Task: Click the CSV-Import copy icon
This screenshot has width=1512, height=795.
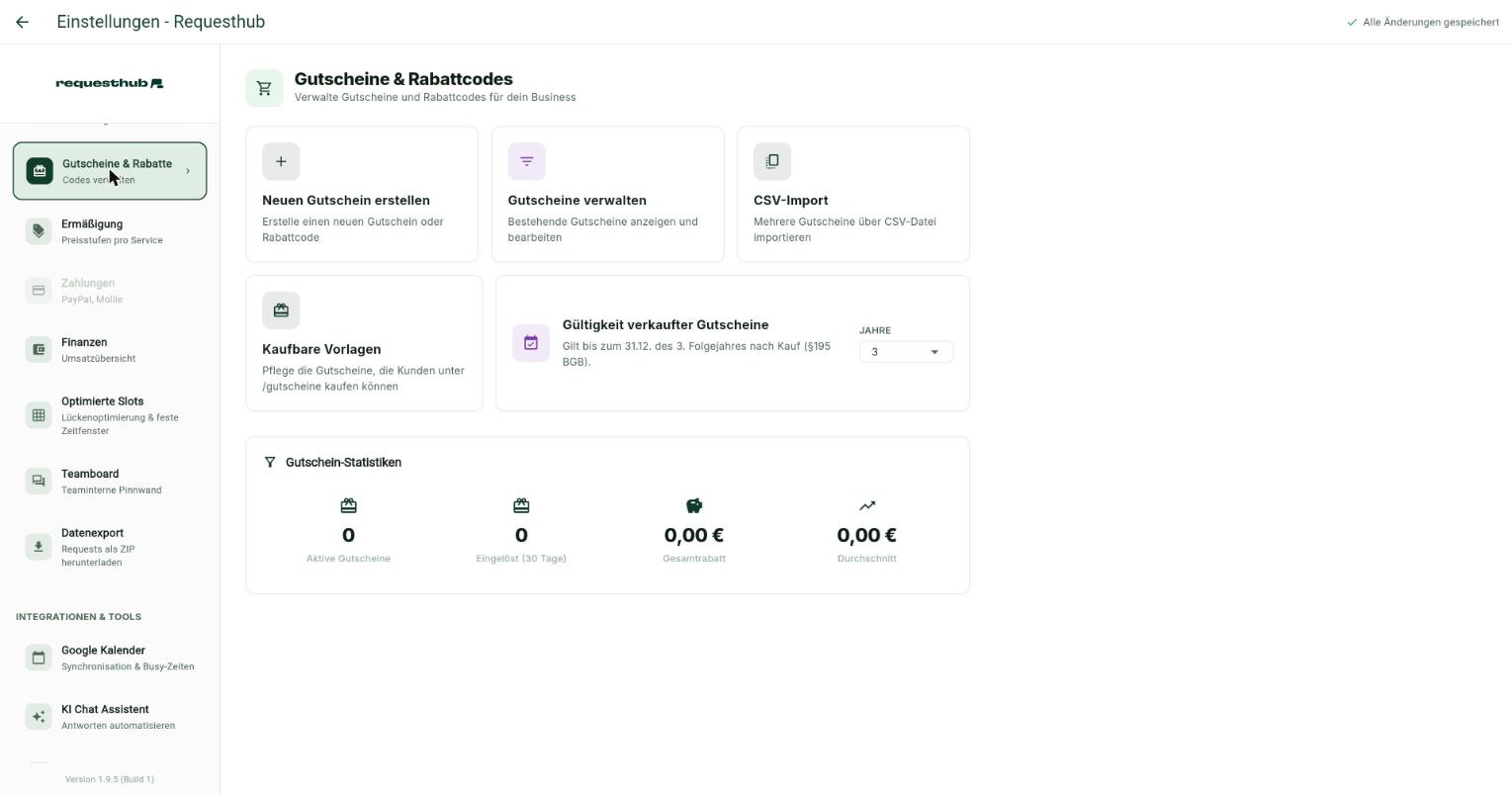Action: tap(772, 161)
